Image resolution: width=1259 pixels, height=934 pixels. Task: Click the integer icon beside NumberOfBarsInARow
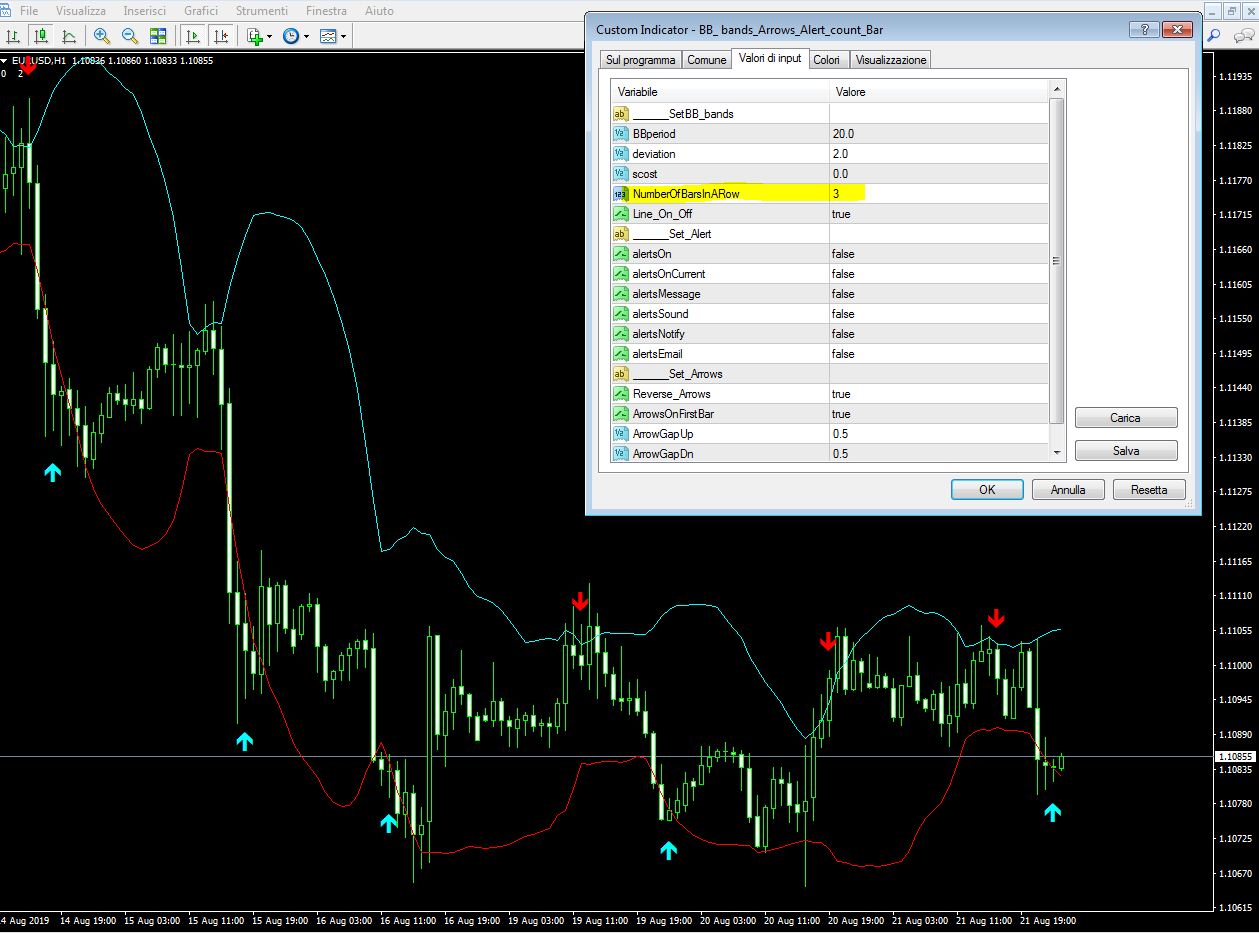pos(620,194)
